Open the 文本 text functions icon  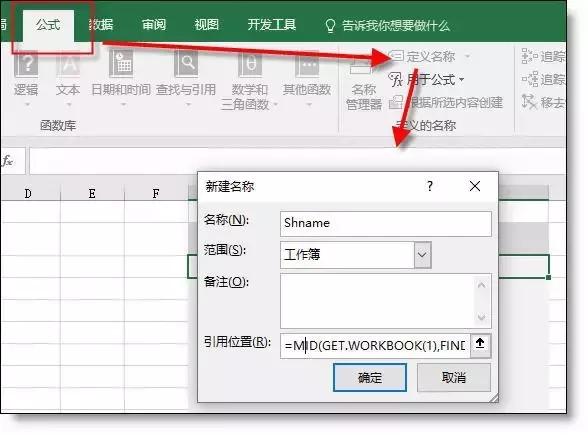click(68, 64)
